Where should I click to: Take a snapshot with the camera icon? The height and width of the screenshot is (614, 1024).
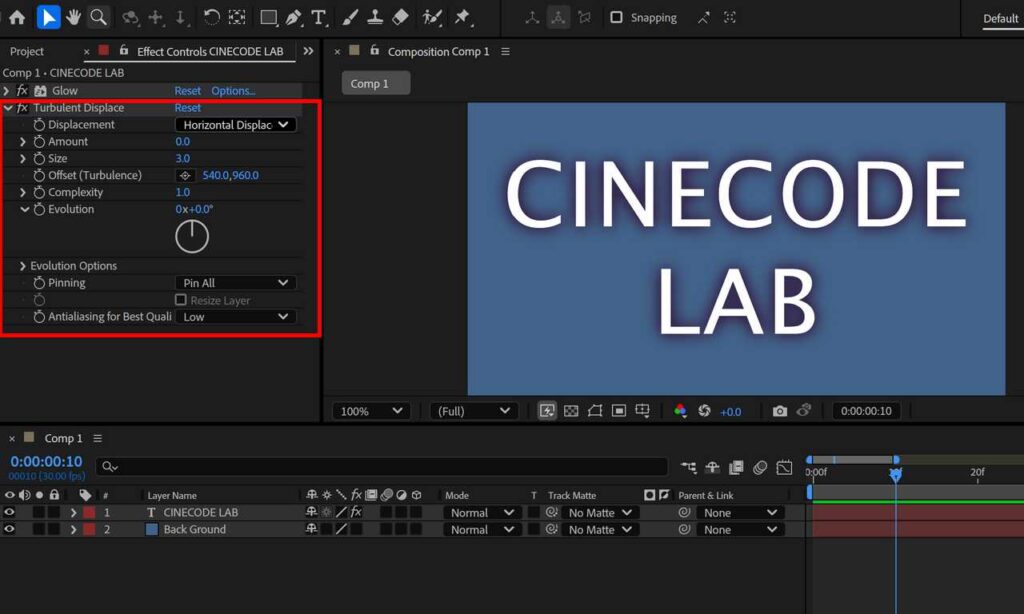(x=780, y=411)
